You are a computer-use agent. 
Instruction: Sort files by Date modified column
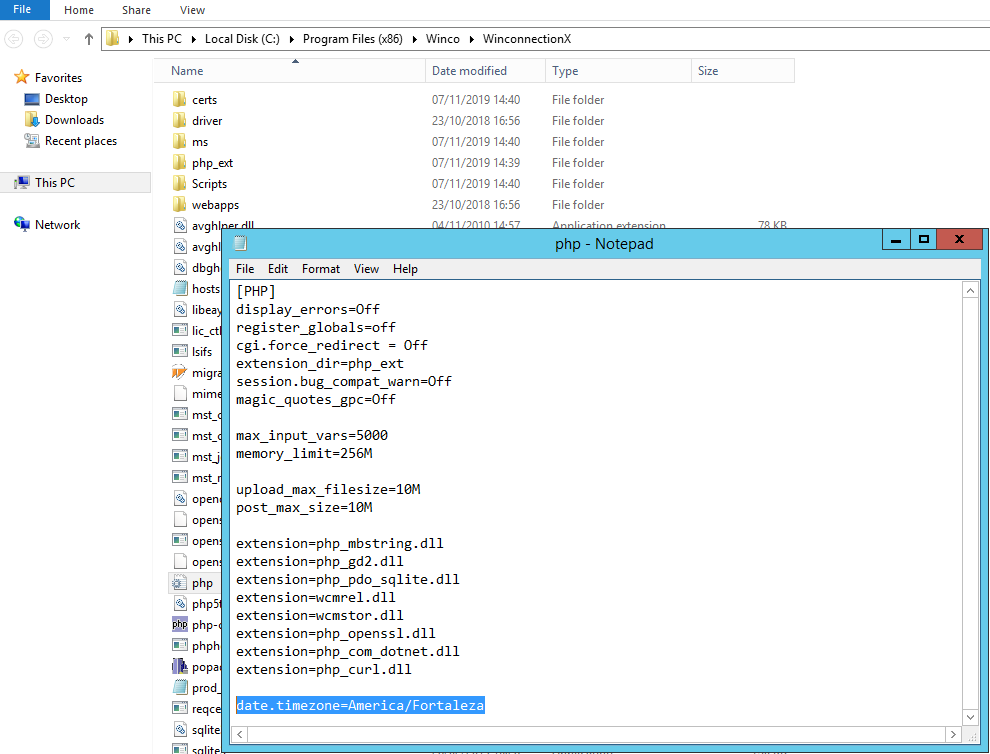coord(486,71)
